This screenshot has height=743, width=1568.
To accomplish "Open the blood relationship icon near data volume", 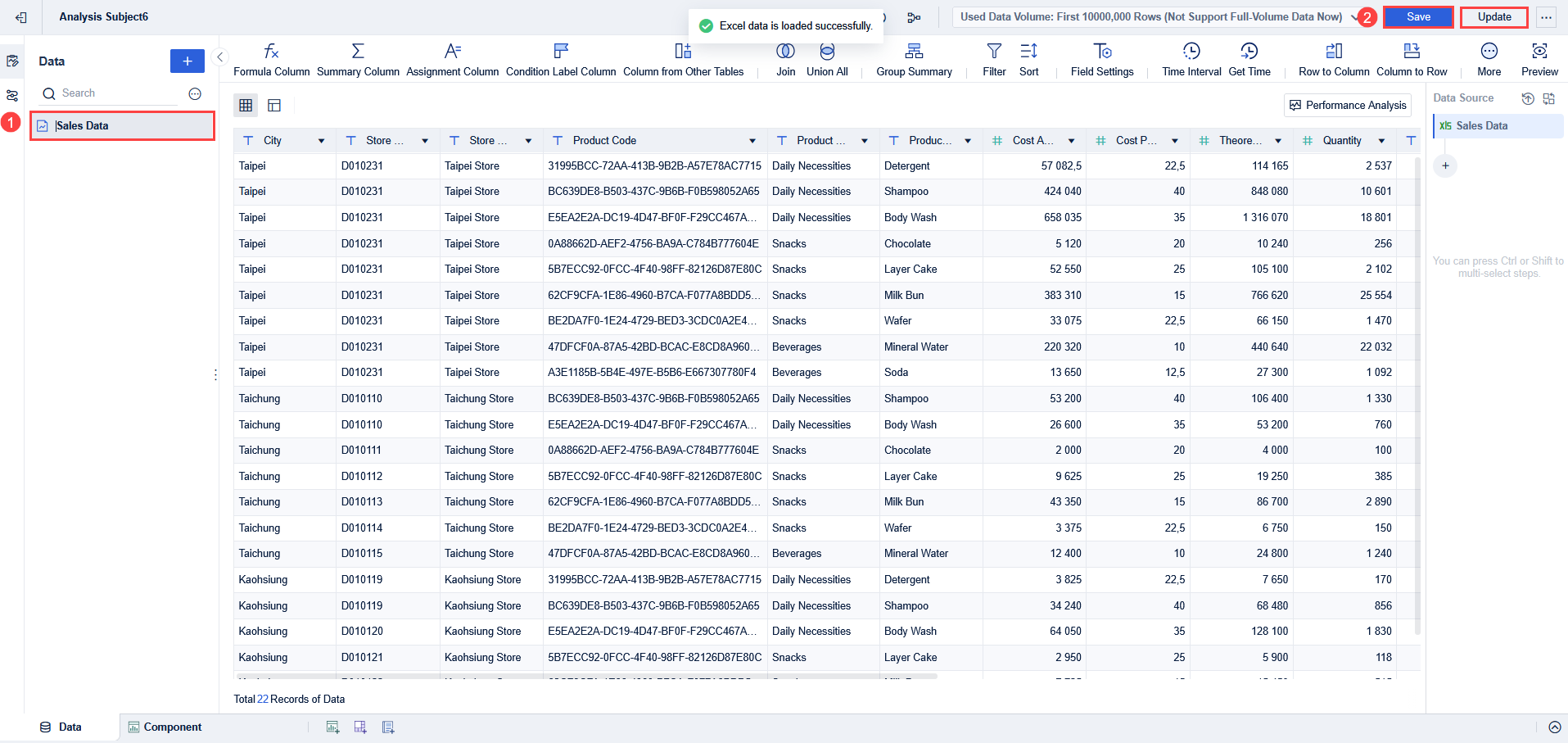I will 914,17.
